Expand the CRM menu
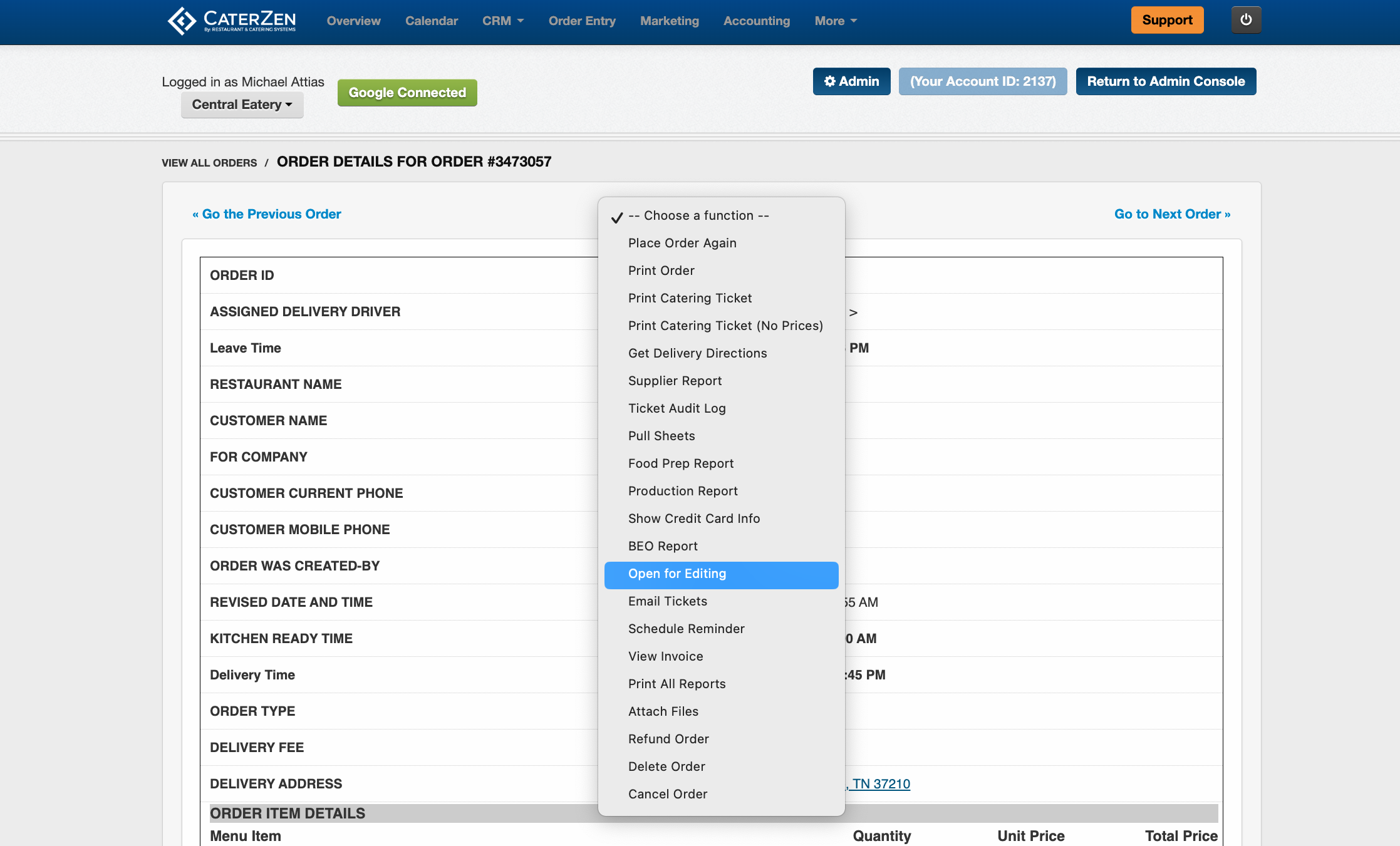Screen dimensions: 1400x846 502,21
